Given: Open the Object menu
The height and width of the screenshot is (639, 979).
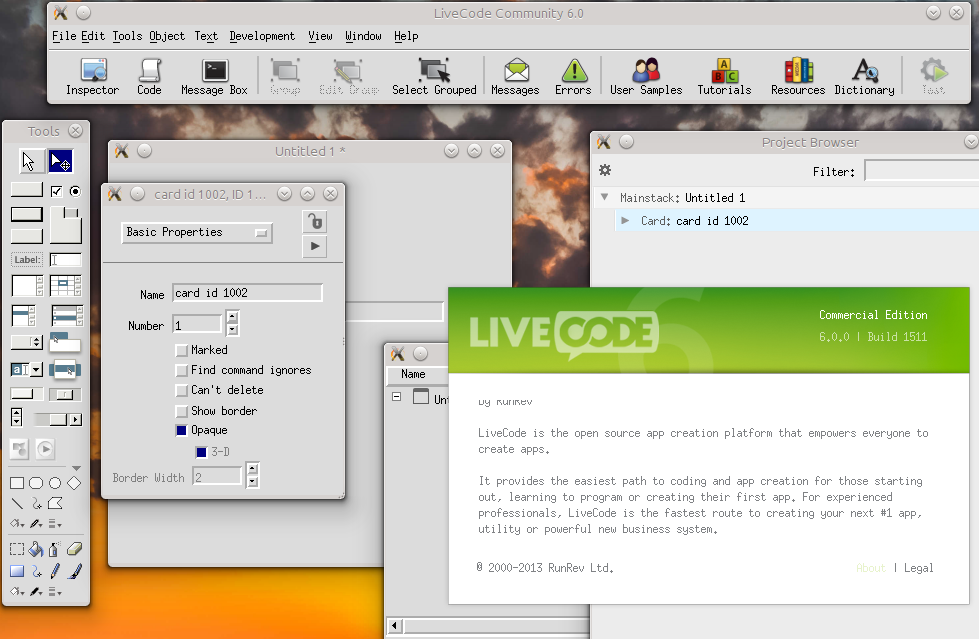Looking at the screenshot, I should 167,36.
